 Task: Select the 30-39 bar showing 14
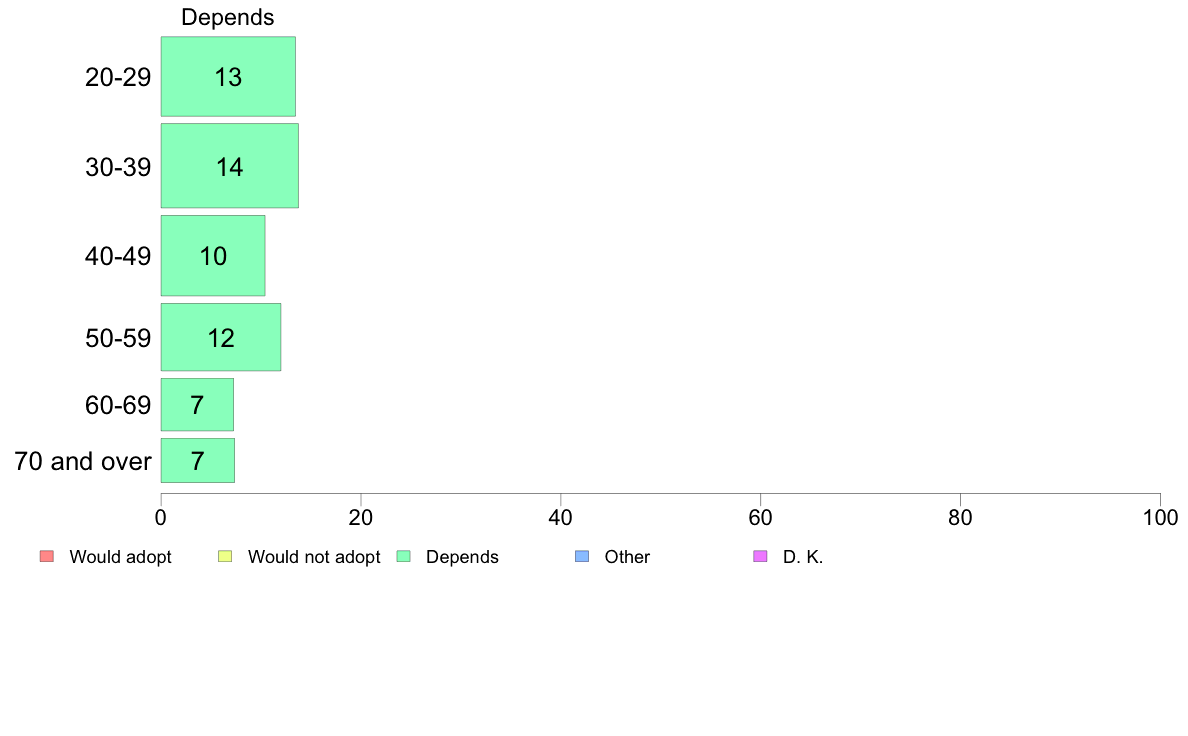coord(230,166)
